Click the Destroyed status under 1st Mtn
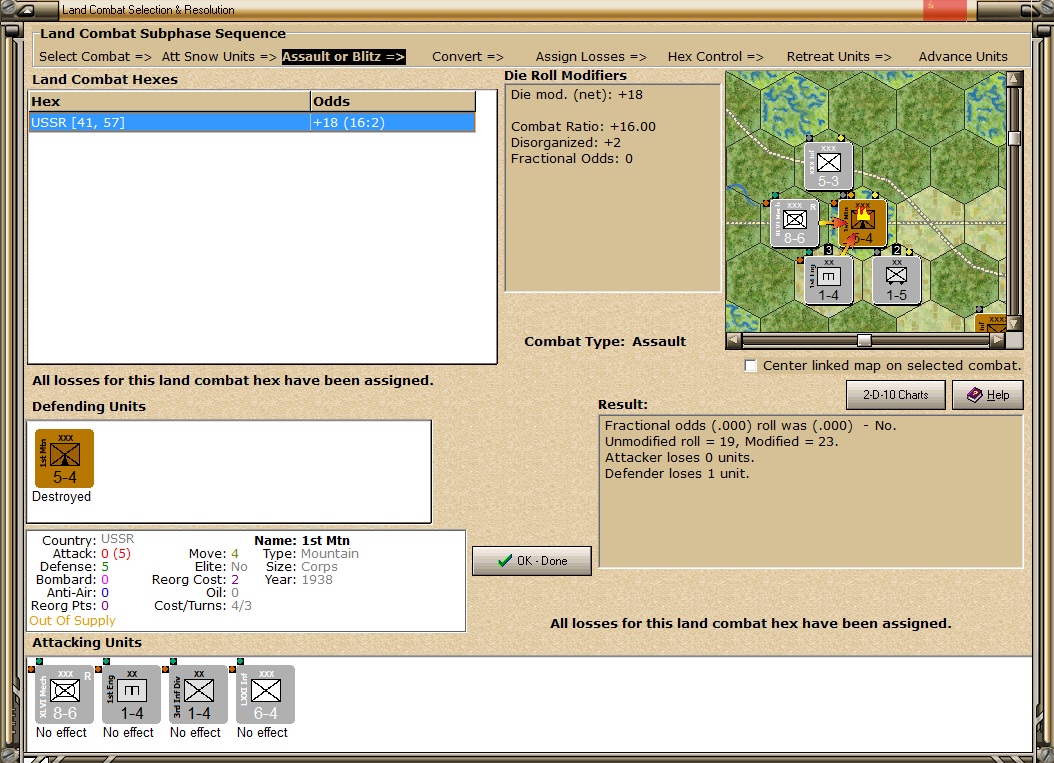This screenshot has width=1054, height=763. click(x=61, y=497)
